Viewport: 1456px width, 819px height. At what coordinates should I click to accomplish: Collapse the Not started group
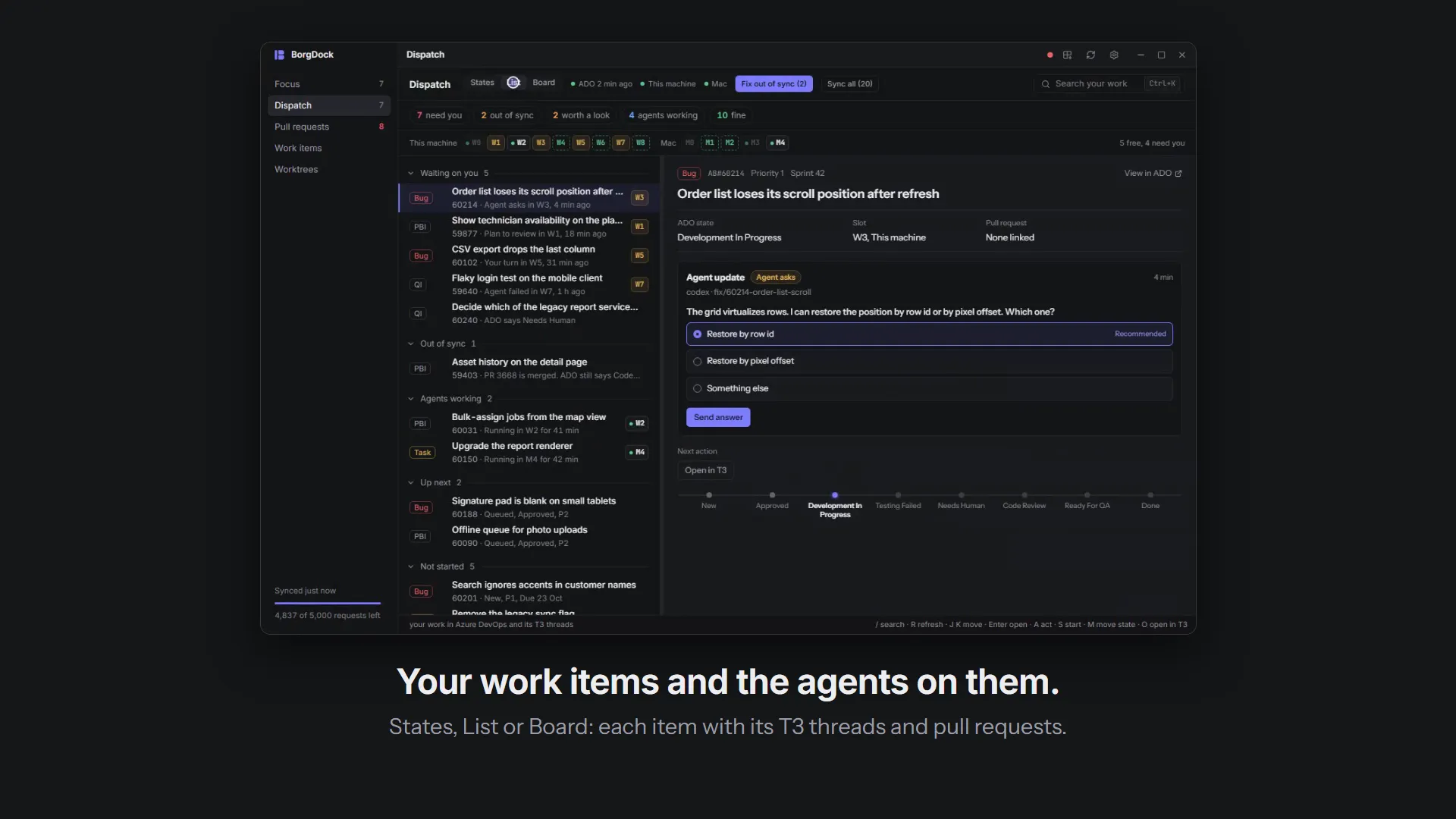[411, 567]
